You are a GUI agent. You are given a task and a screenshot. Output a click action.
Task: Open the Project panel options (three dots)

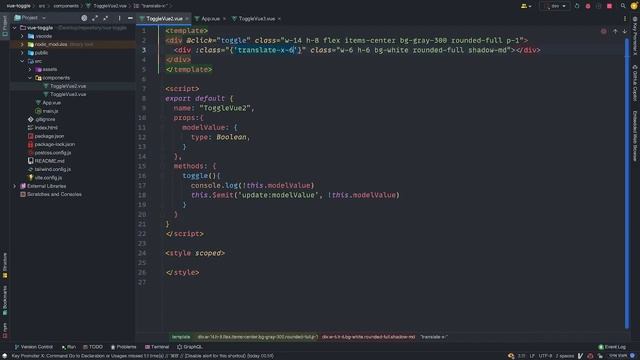tap(119, 18)
